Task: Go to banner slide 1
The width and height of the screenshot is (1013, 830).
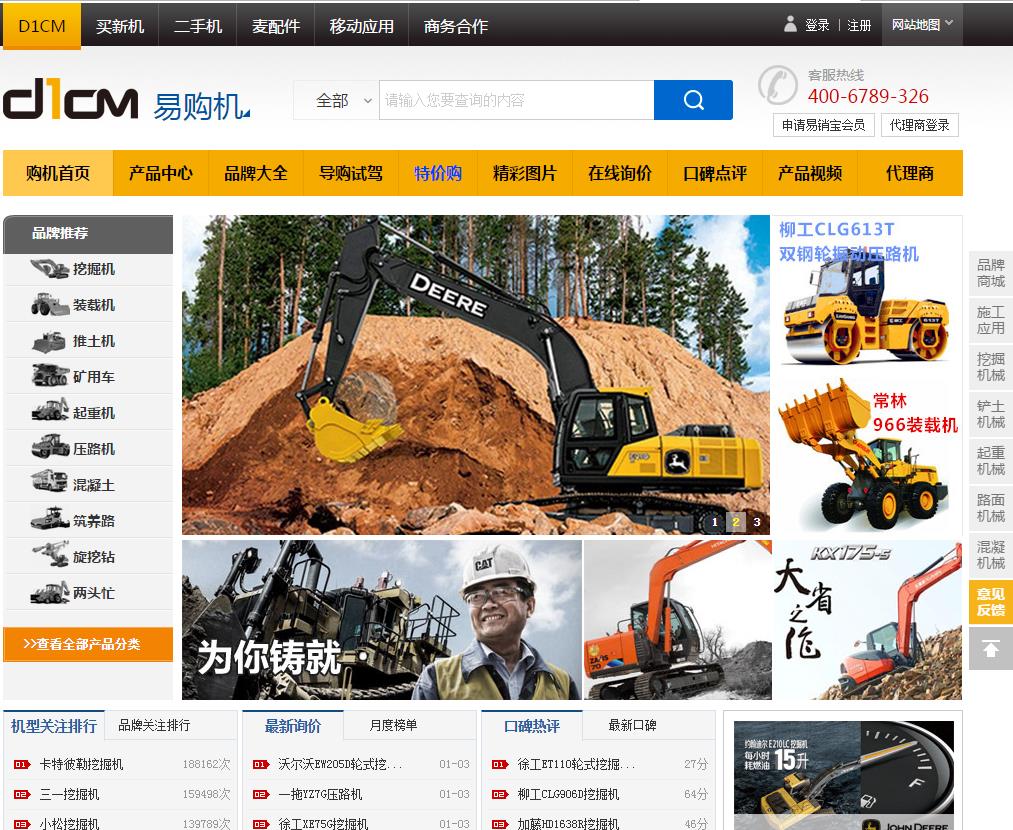Action: click(715, 522)
